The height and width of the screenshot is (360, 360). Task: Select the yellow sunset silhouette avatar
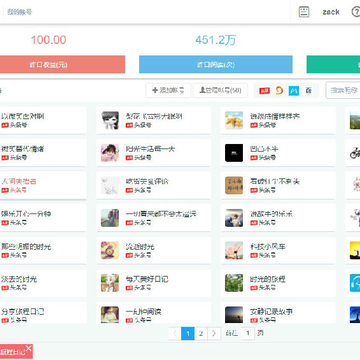(x=355, y=250)
